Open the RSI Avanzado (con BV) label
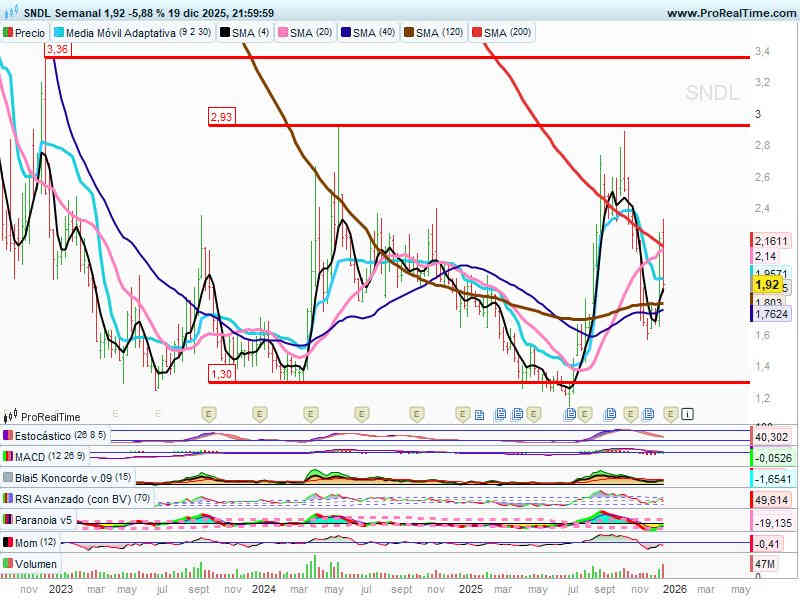Viewport: 800px width, 600px height. coord(70,499)
